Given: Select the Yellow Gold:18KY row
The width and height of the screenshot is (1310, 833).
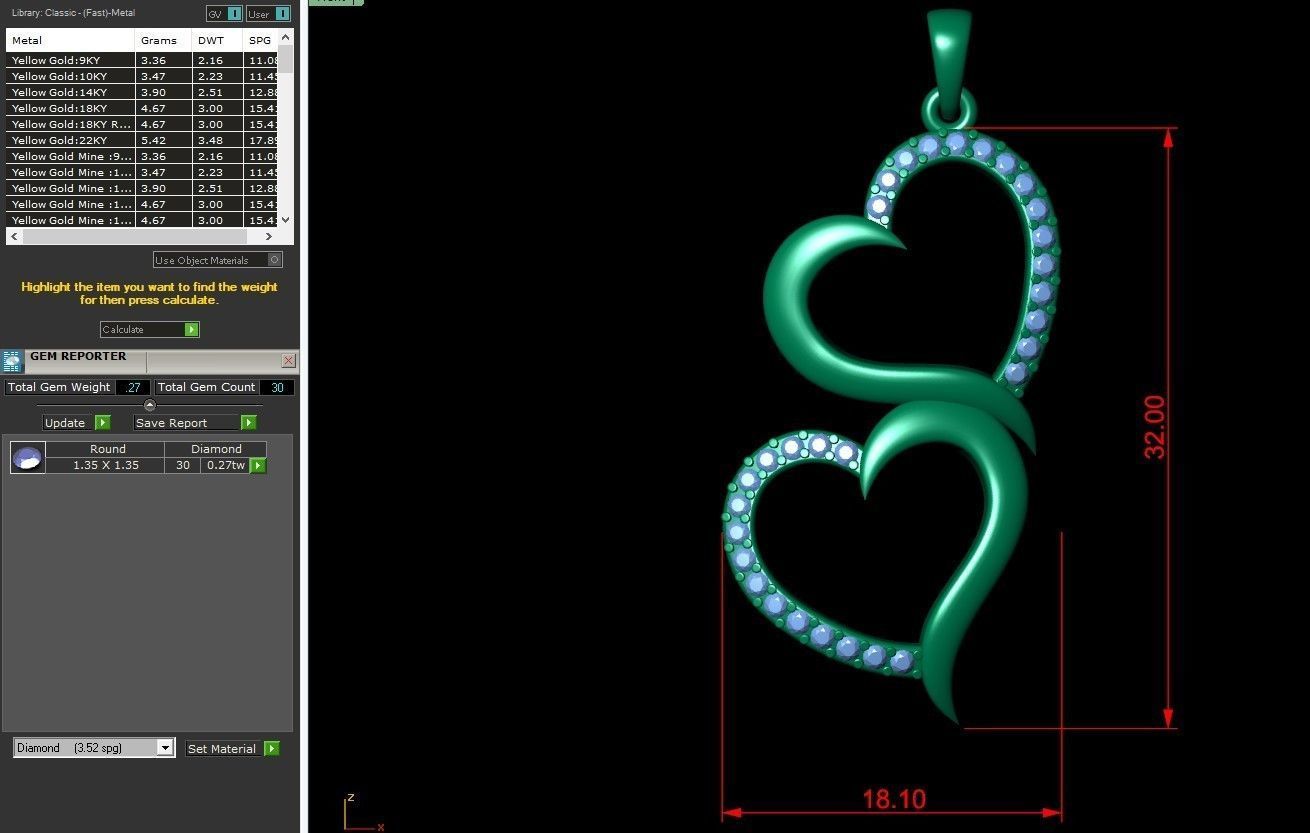Looking at the screenshot, I should point(142,108).
